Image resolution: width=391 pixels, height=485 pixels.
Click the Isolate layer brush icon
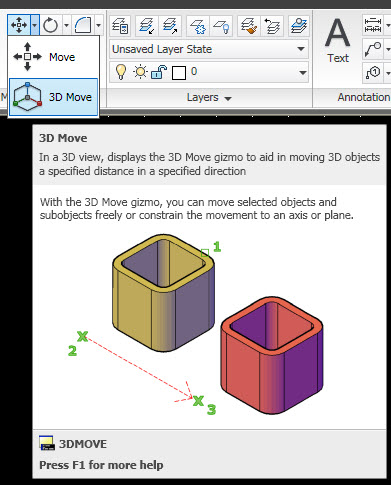click(x=249, y=26)
